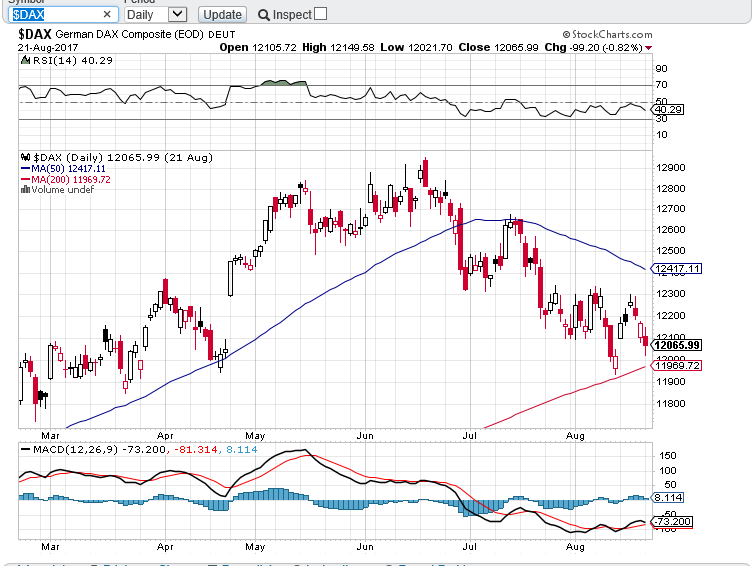The width and height of the screenshot is (754, 566).
Task: Enable the Inspect checkbox
Action: tap(320, 14)
